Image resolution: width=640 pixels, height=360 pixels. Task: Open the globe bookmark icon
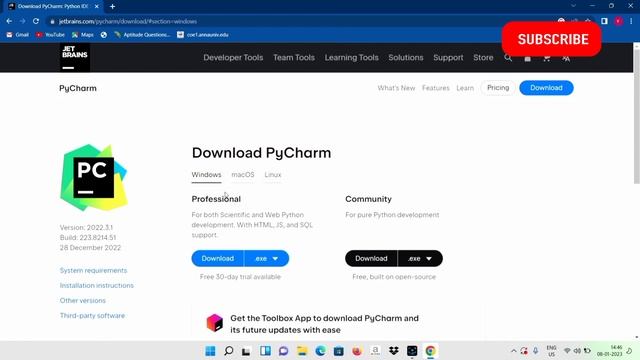[104, 35]
